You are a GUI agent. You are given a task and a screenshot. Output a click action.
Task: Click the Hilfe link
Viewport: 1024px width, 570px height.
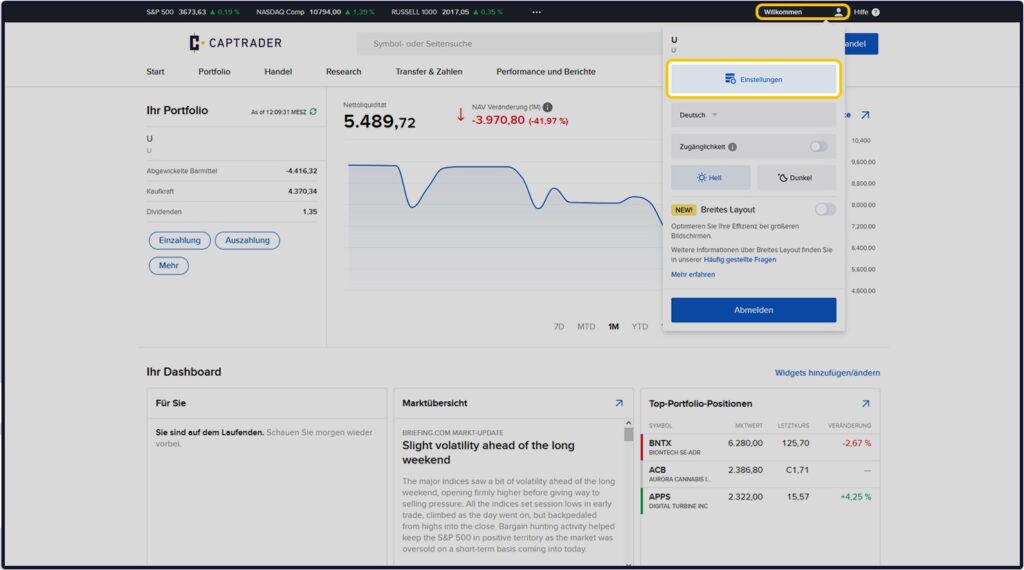[x=861, y=12]
